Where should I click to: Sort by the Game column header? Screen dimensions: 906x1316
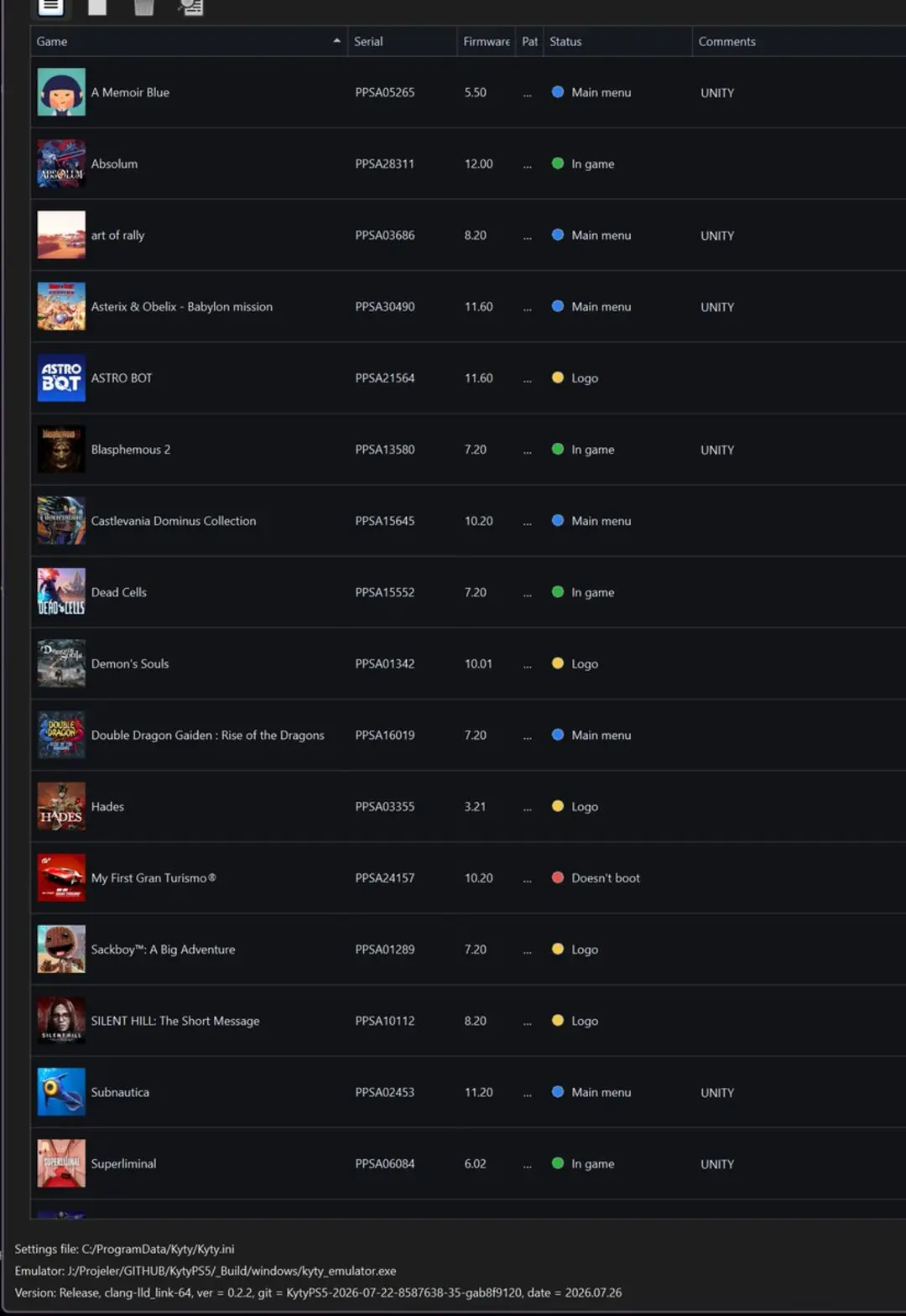point(189,41)
